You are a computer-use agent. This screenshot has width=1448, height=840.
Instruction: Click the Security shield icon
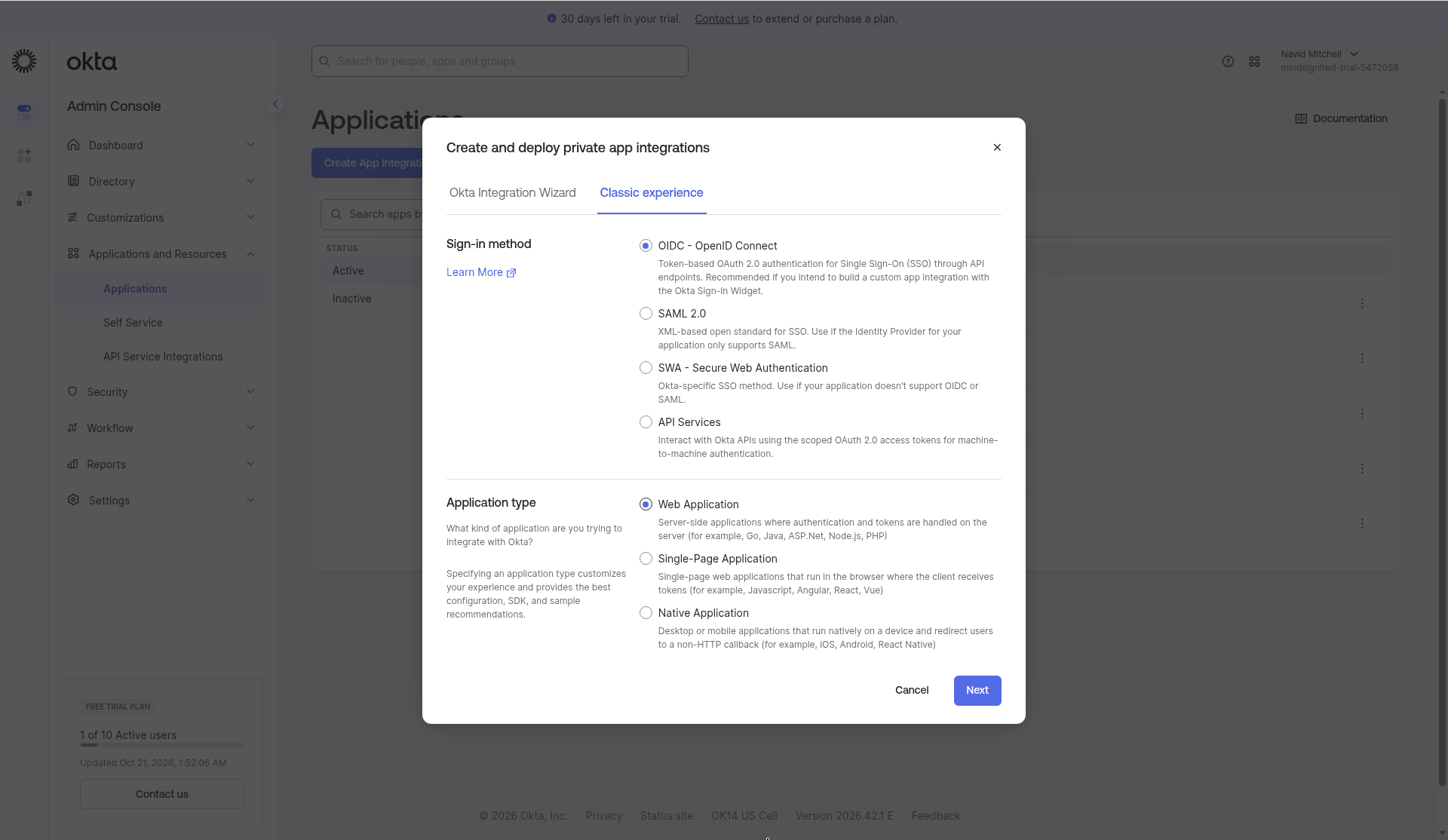pyautogui.click(x=72, y=391)
